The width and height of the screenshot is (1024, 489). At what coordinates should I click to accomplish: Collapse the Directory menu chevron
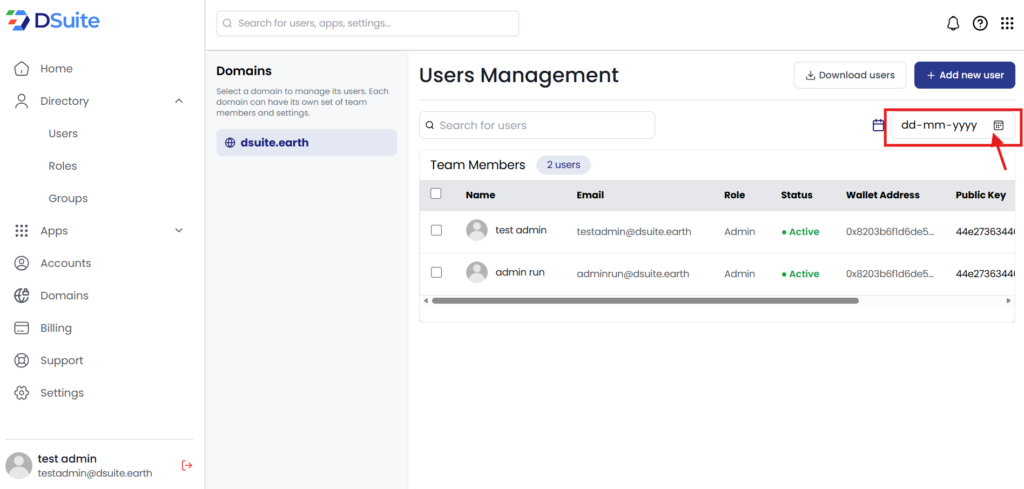[x=179, y=101]
